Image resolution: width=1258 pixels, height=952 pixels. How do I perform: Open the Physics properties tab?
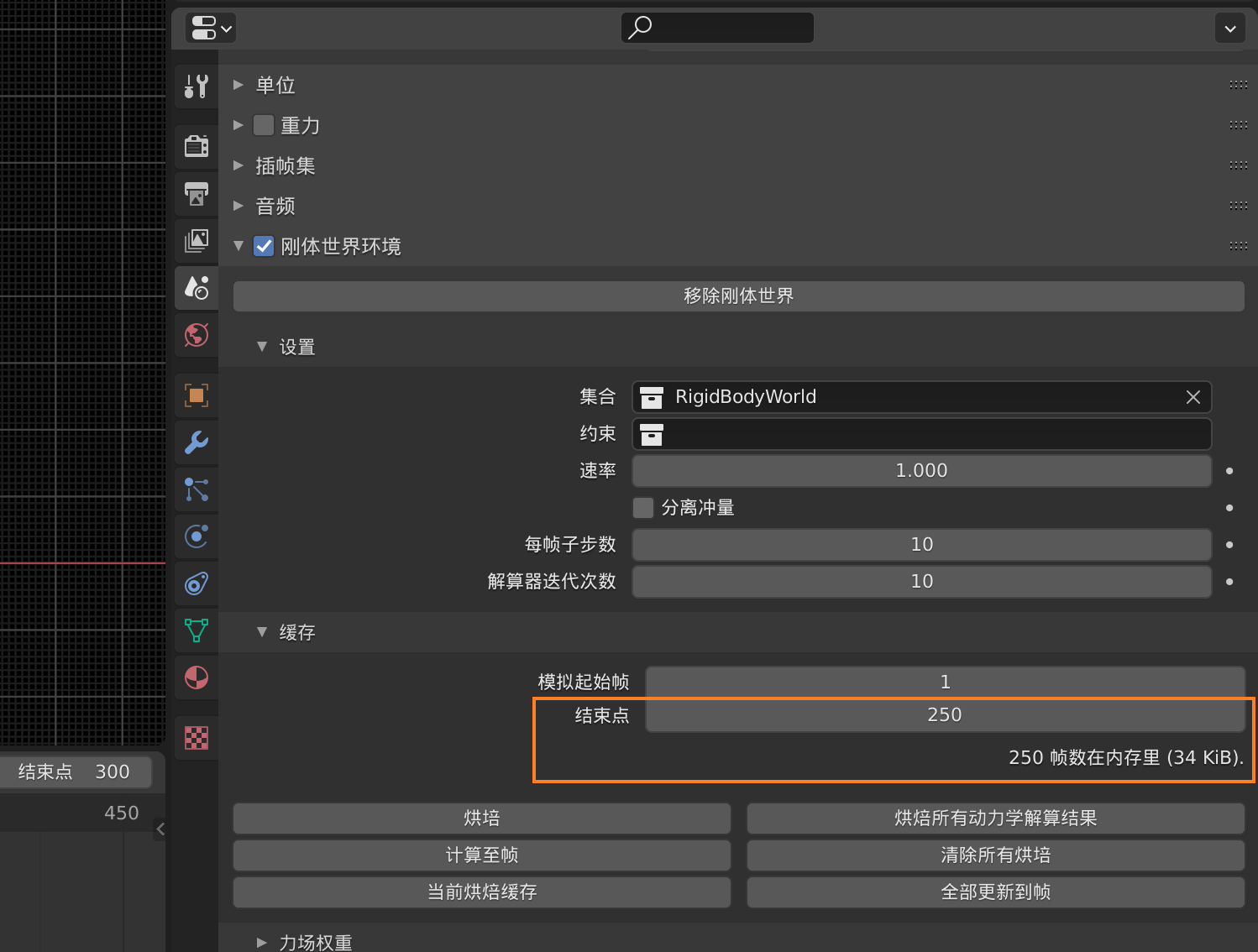tap(197, 536)
